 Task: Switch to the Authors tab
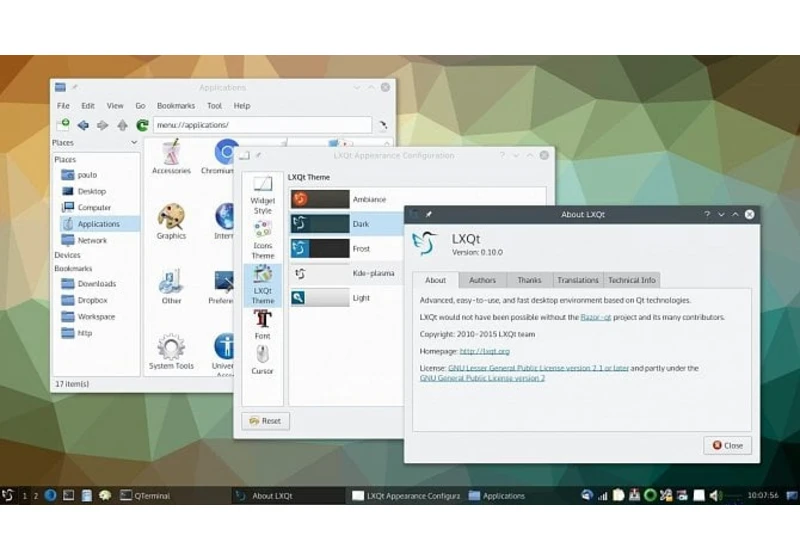[482, 280]
